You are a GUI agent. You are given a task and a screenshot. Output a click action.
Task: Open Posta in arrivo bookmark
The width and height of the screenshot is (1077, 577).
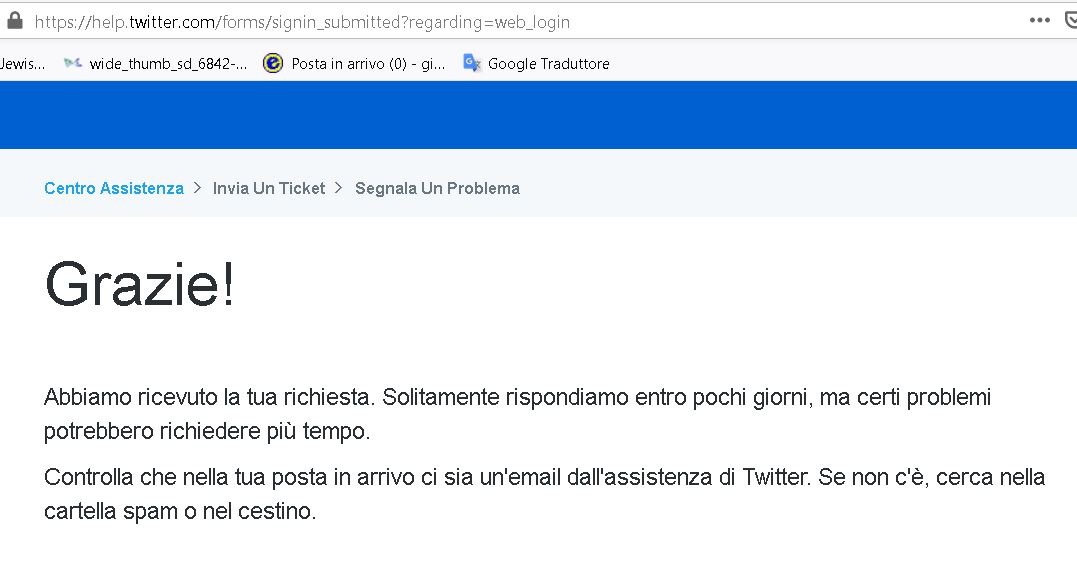[367, 64]
